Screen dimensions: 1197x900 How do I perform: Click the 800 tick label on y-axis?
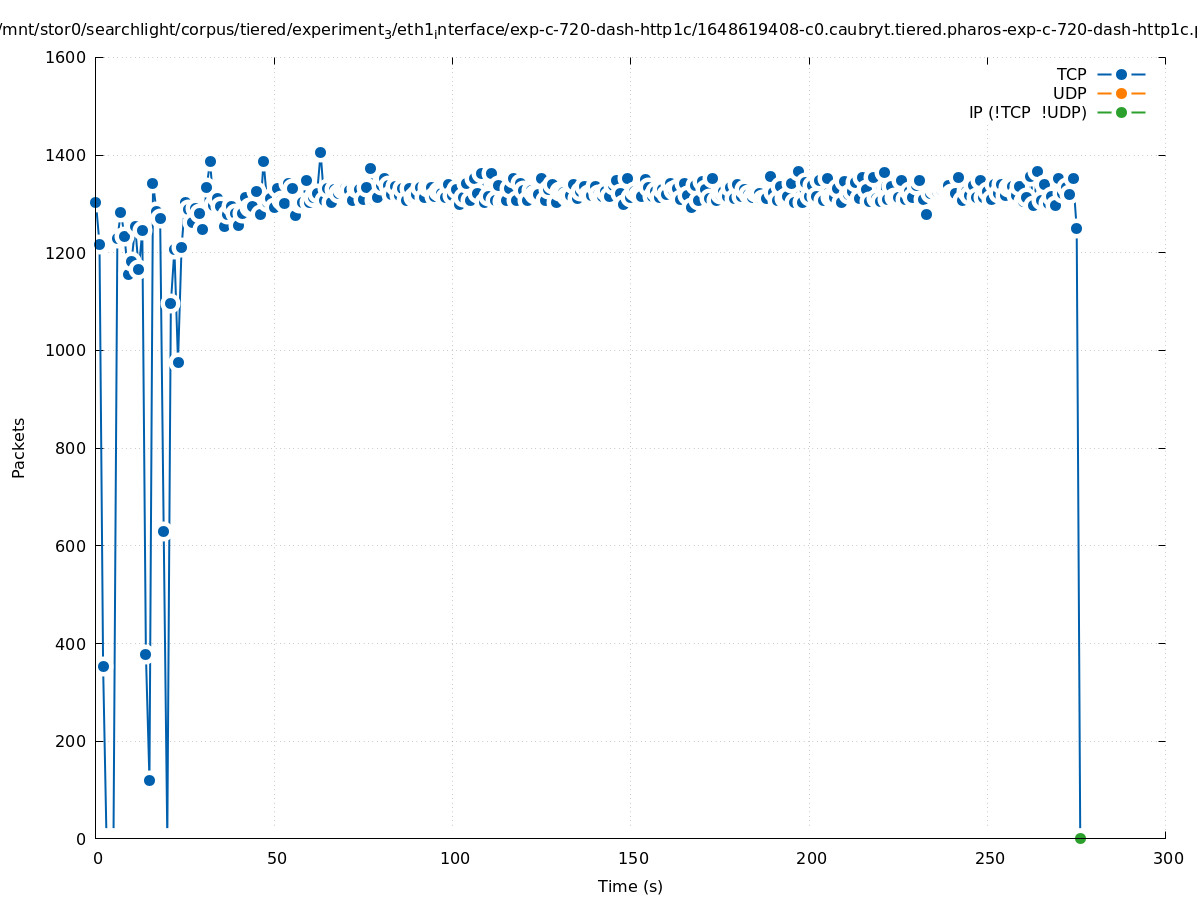tap(70, 448)
